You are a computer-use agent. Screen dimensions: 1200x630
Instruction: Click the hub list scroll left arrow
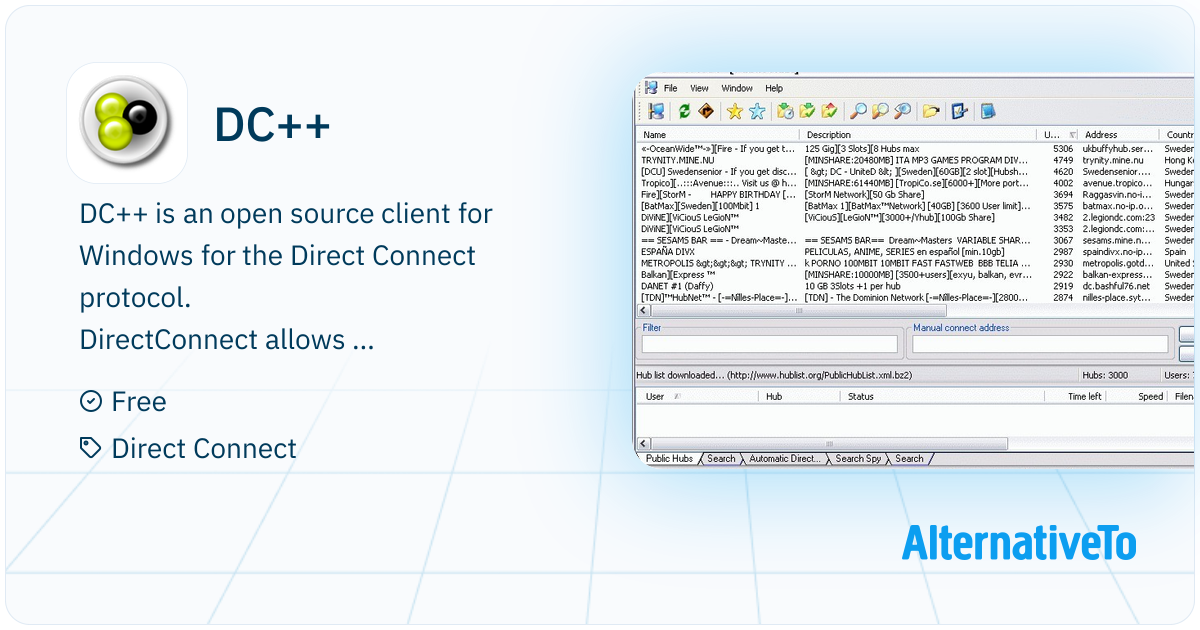(x=643, y=311)
